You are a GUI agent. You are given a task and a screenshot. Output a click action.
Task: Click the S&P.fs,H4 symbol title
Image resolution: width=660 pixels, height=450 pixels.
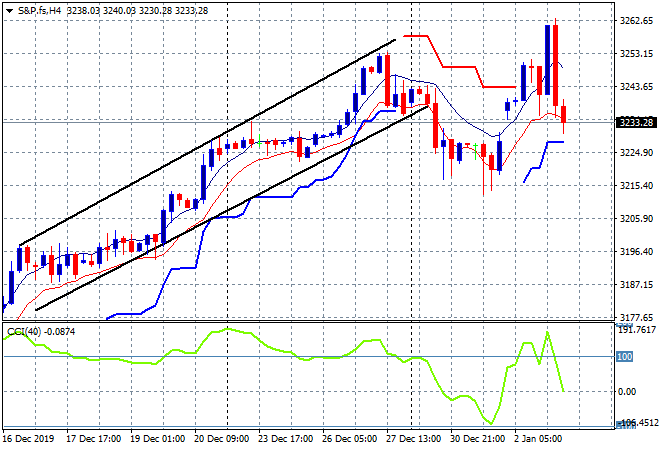pyautogui.click(x=40, y=11)
